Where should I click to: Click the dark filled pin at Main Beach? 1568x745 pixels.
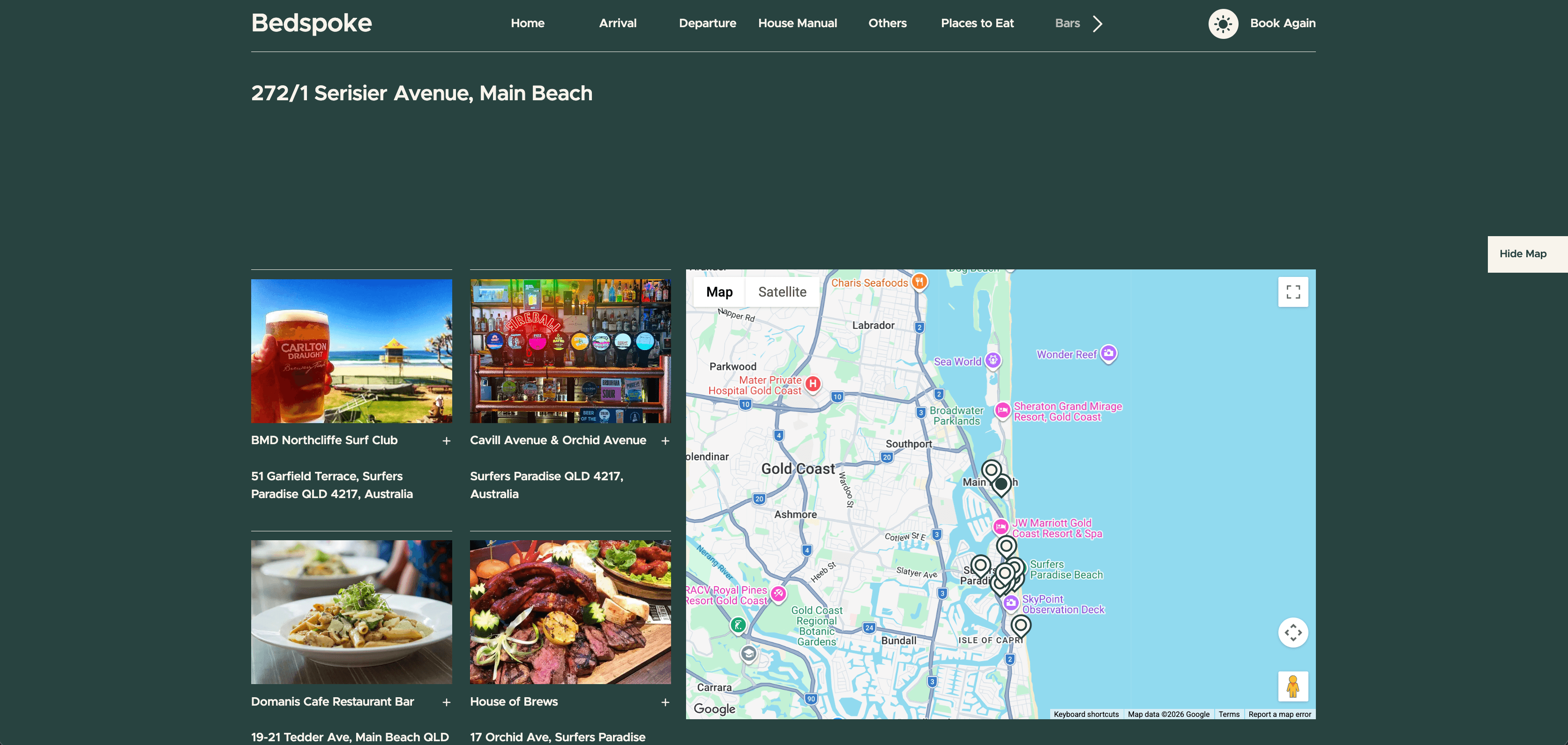tap(1001, 485)
